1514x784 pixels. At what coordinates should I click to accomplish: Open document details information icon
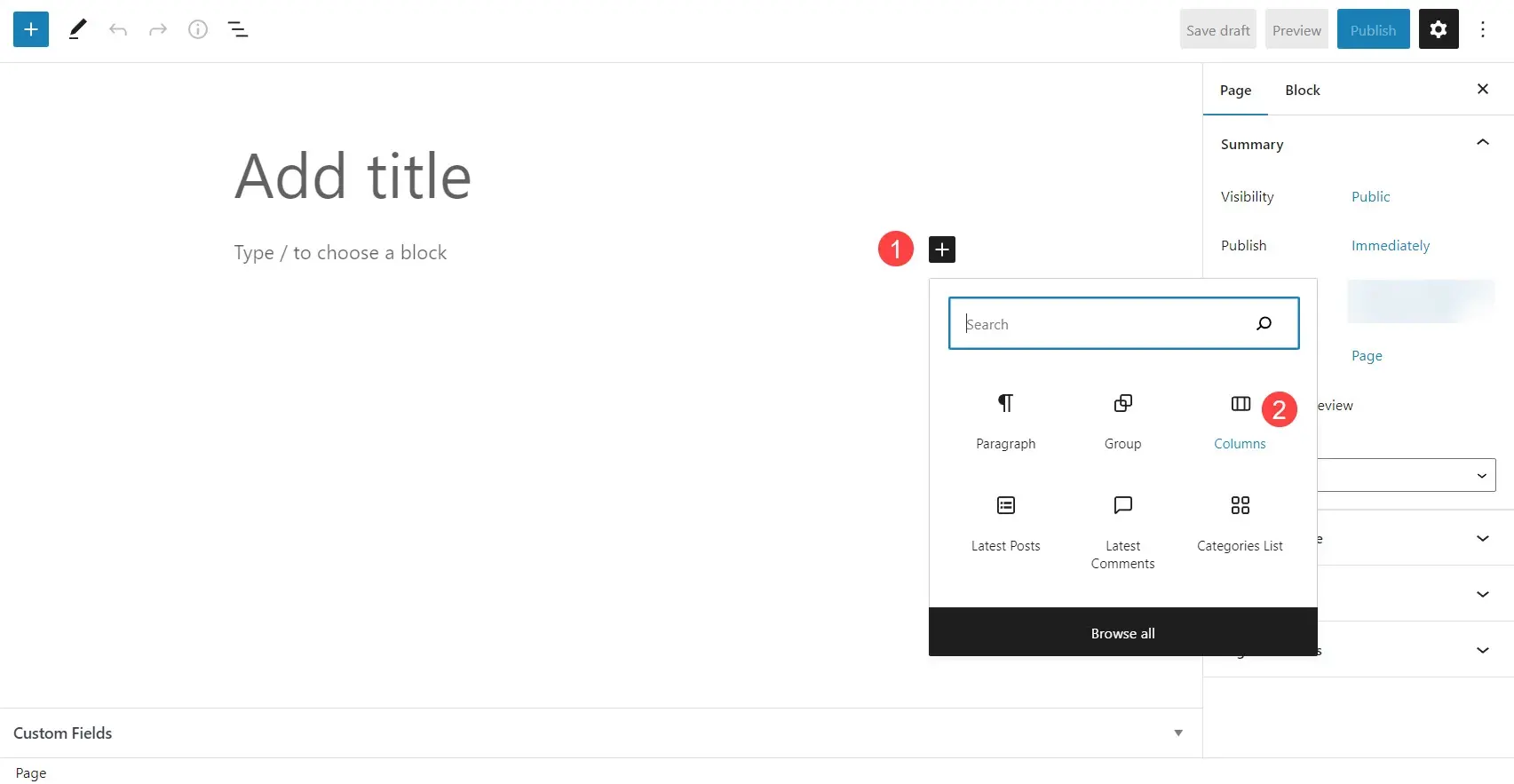pyautogui.click(x=197, y=28)
